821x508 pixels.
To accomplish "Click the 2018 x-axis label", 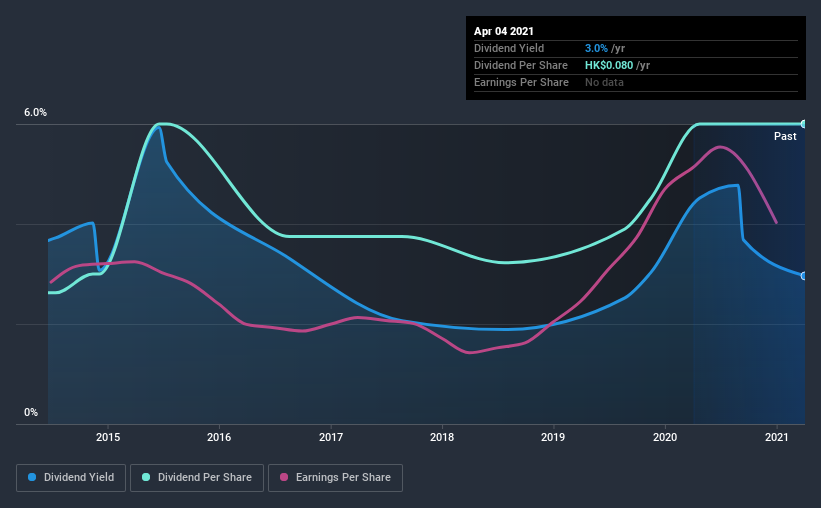I will point(442,437).
